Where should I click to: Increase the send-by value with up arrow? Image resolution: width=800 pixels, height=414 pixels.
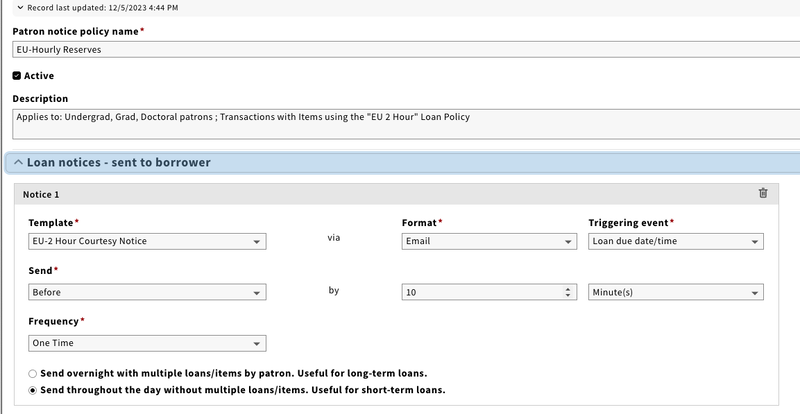point(568,288)
